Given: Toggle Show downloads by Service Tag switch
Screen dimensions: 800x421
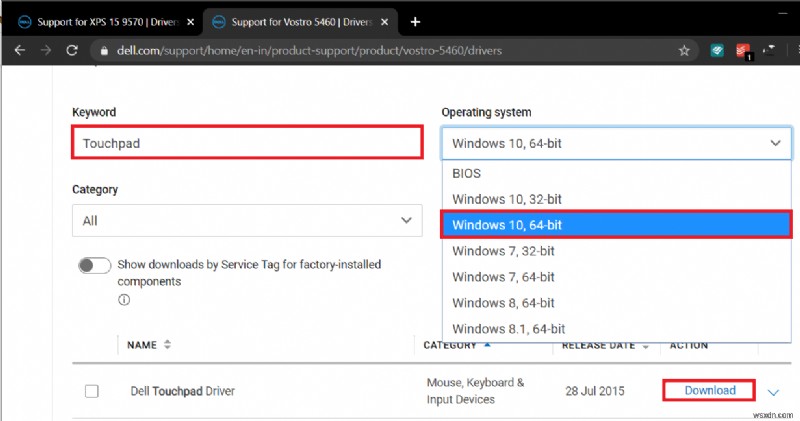Looking at the screenshot, I should [x=94, y=265].
